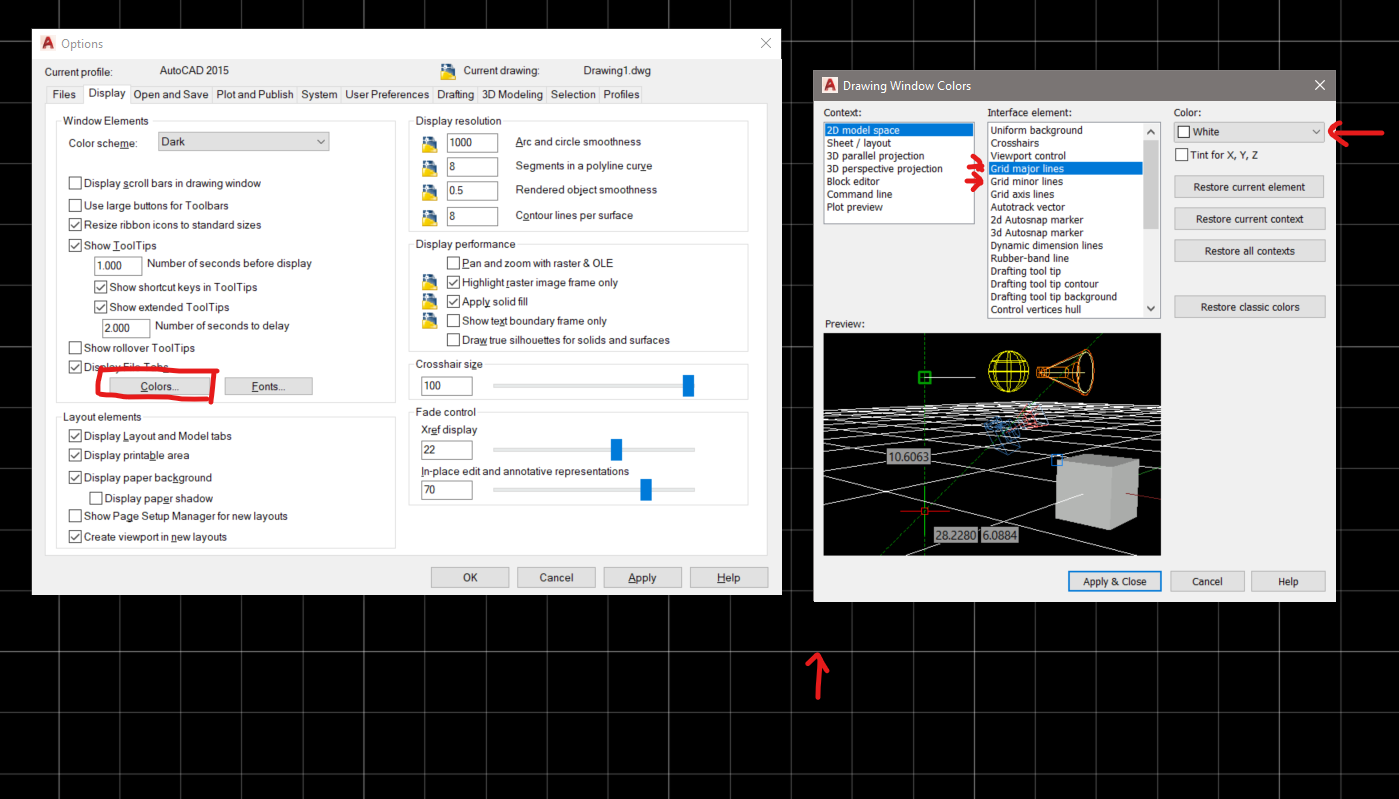The height and width of the screenshot is (799, 1399).
Task: Open the Color scheme dropdown
Action: (242, 141)
